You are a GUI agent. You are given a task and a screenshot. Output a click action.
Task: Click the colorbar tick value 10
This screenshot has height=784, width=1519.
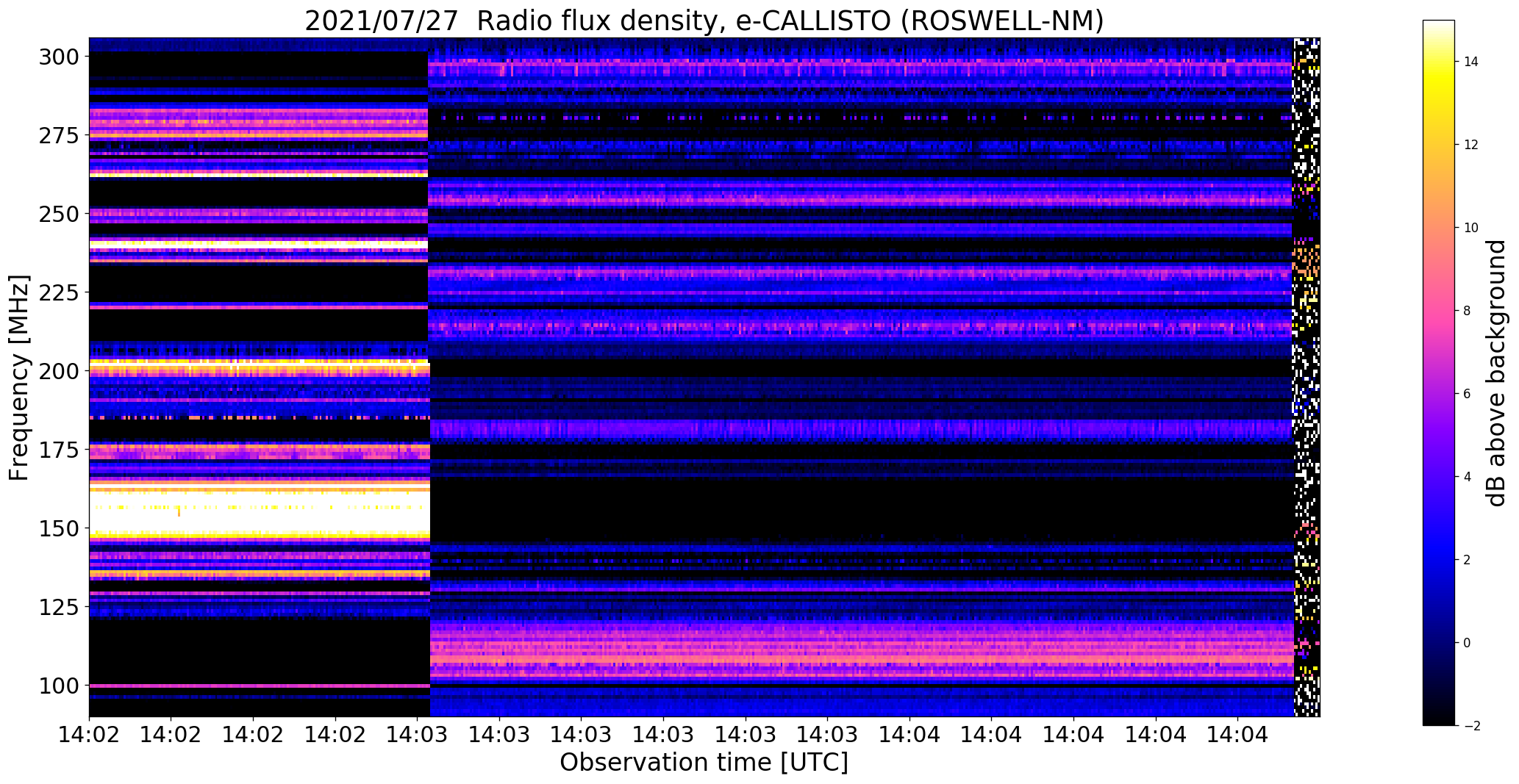point(1471,228)
